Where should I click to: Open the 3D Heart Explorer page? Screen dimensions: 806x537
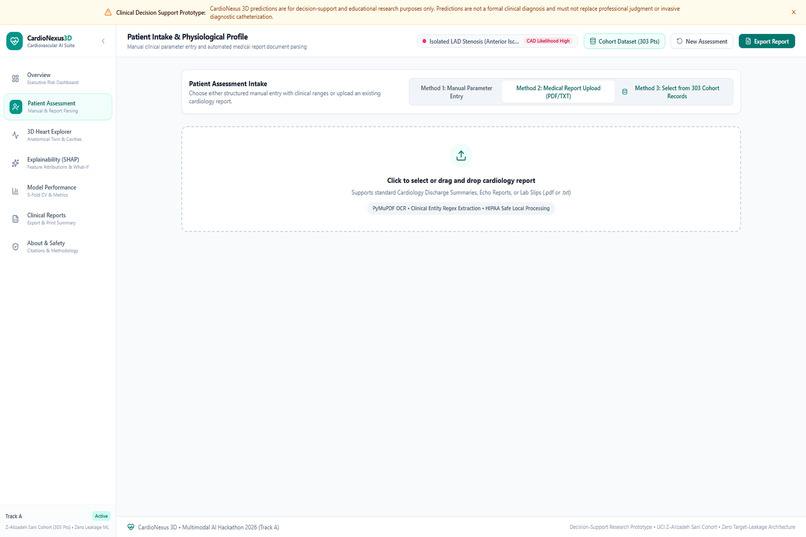point(58,135)
